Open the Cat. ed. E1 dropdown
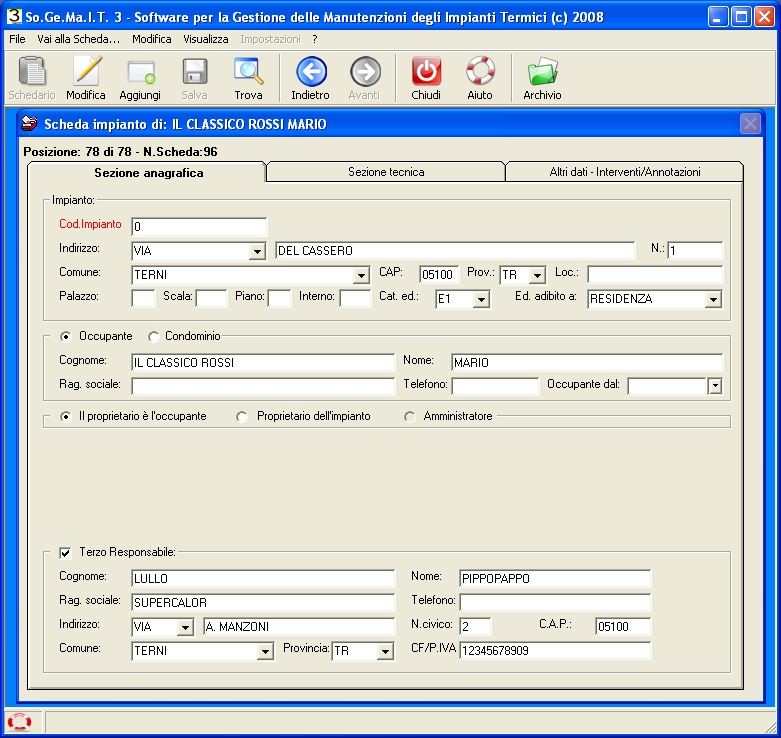The height and width of the screenshot is (738, 781). (481, 299)
